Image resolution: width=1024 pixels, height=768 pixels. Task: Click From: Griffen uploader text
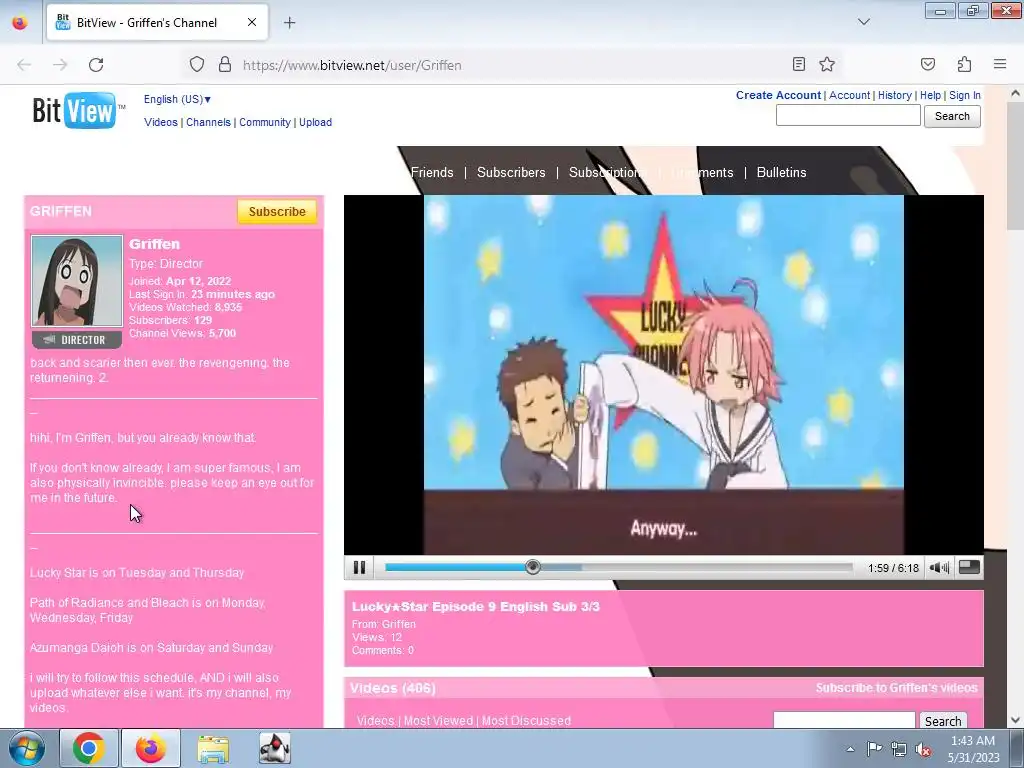coord(383,624)
